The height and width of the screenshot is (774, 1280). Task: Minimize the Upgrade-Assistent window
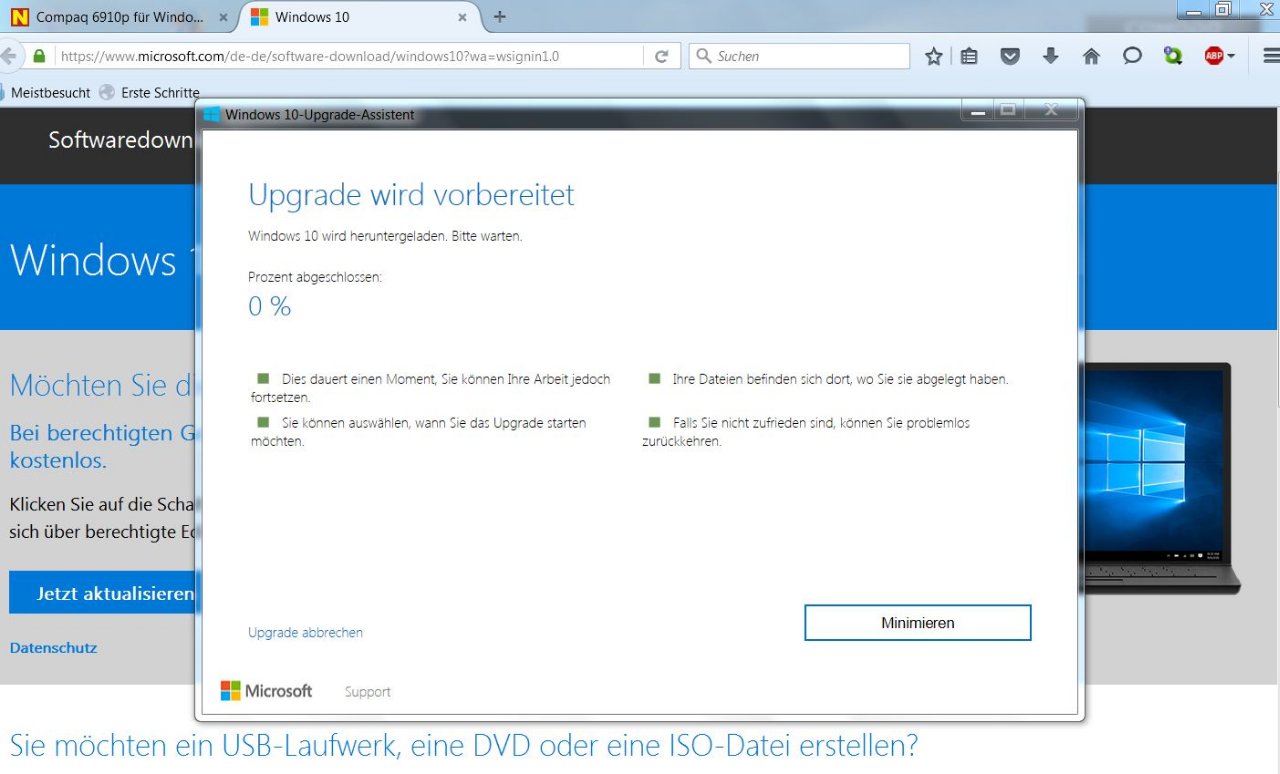click(x=977, y=110)
